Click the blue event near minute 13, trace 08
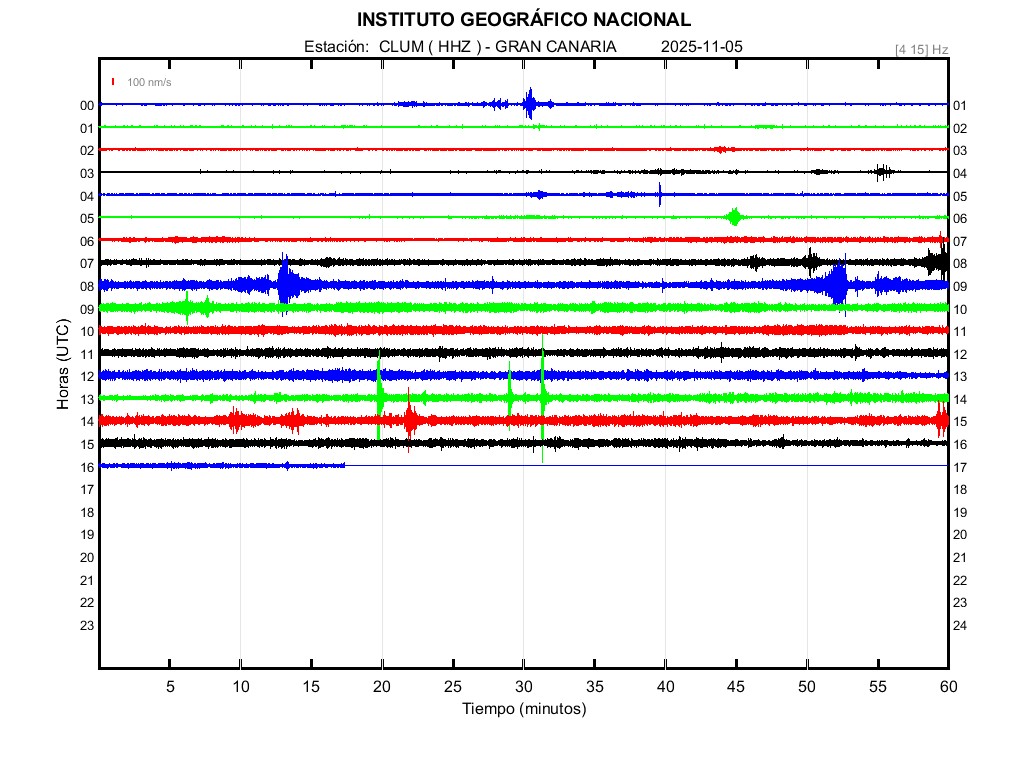1024x768 pixels. click(x=286, y=285)
